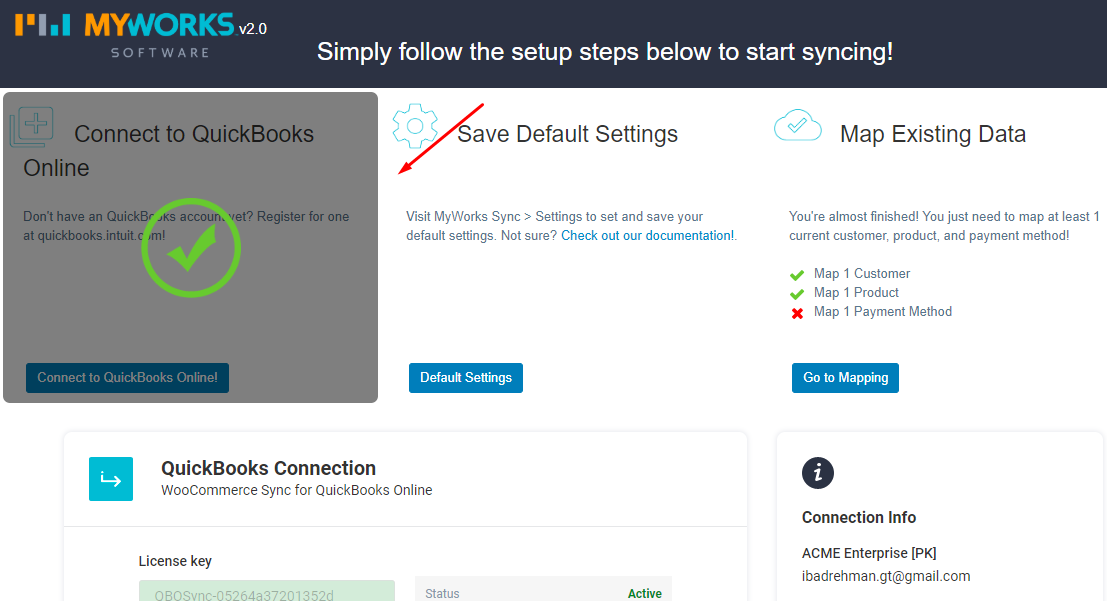The height and width of the screenshot is (601, 1107).
Task: Open Default Settings via the blue button
Action: pyautogui.click(x=465, y=378)
